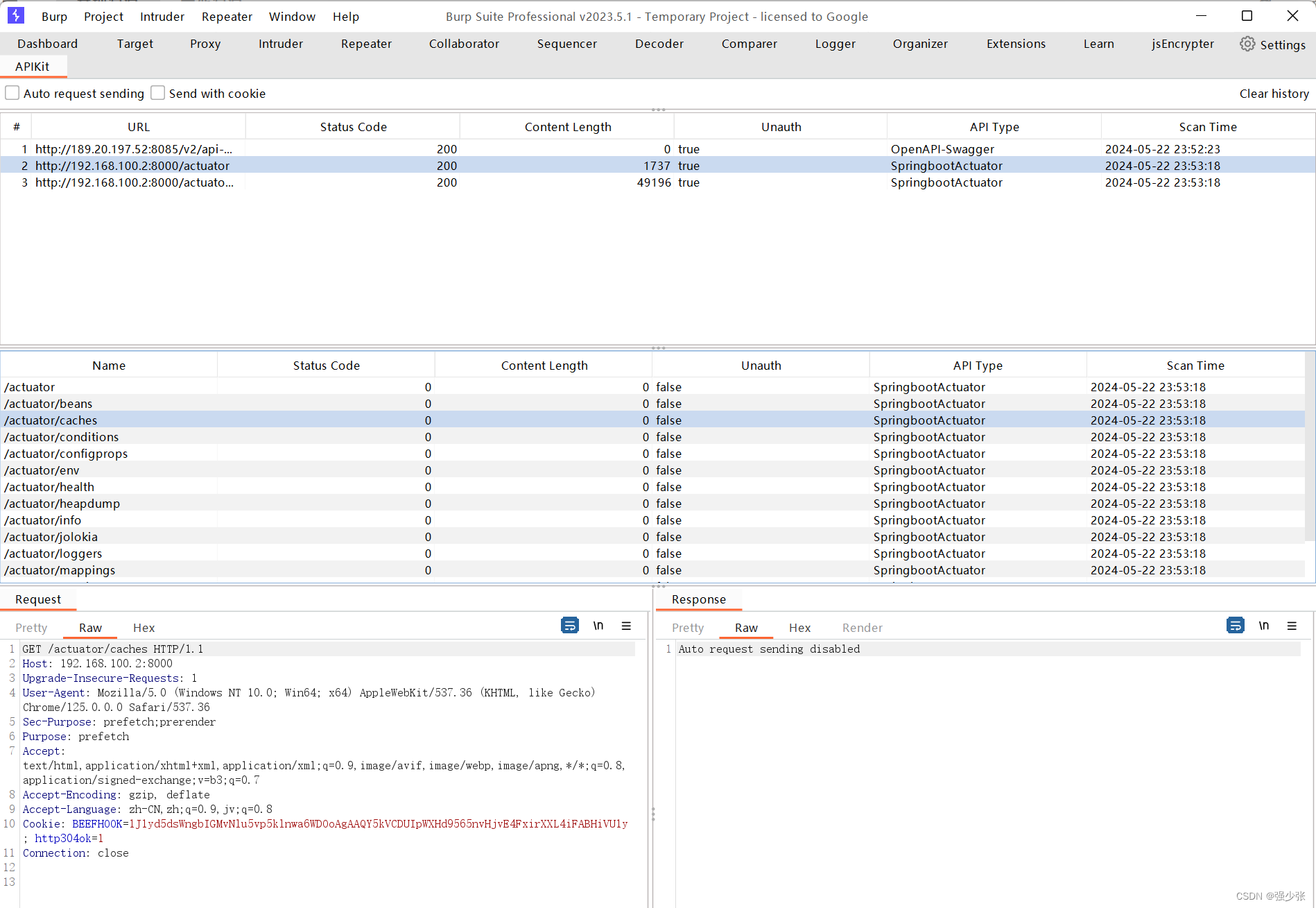Switch to the jsEncrypter tab
The height and width of the screenshot is (908, 1316).
(x=1182, y=44)
